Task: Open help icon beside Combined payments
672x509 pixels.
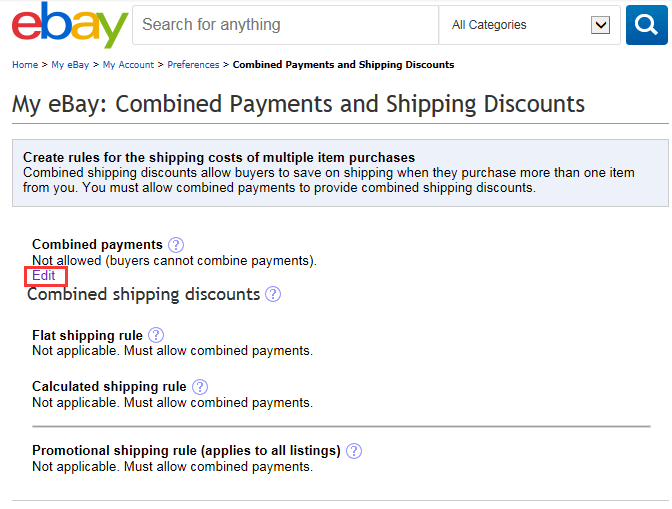Action: click(177, 244)
